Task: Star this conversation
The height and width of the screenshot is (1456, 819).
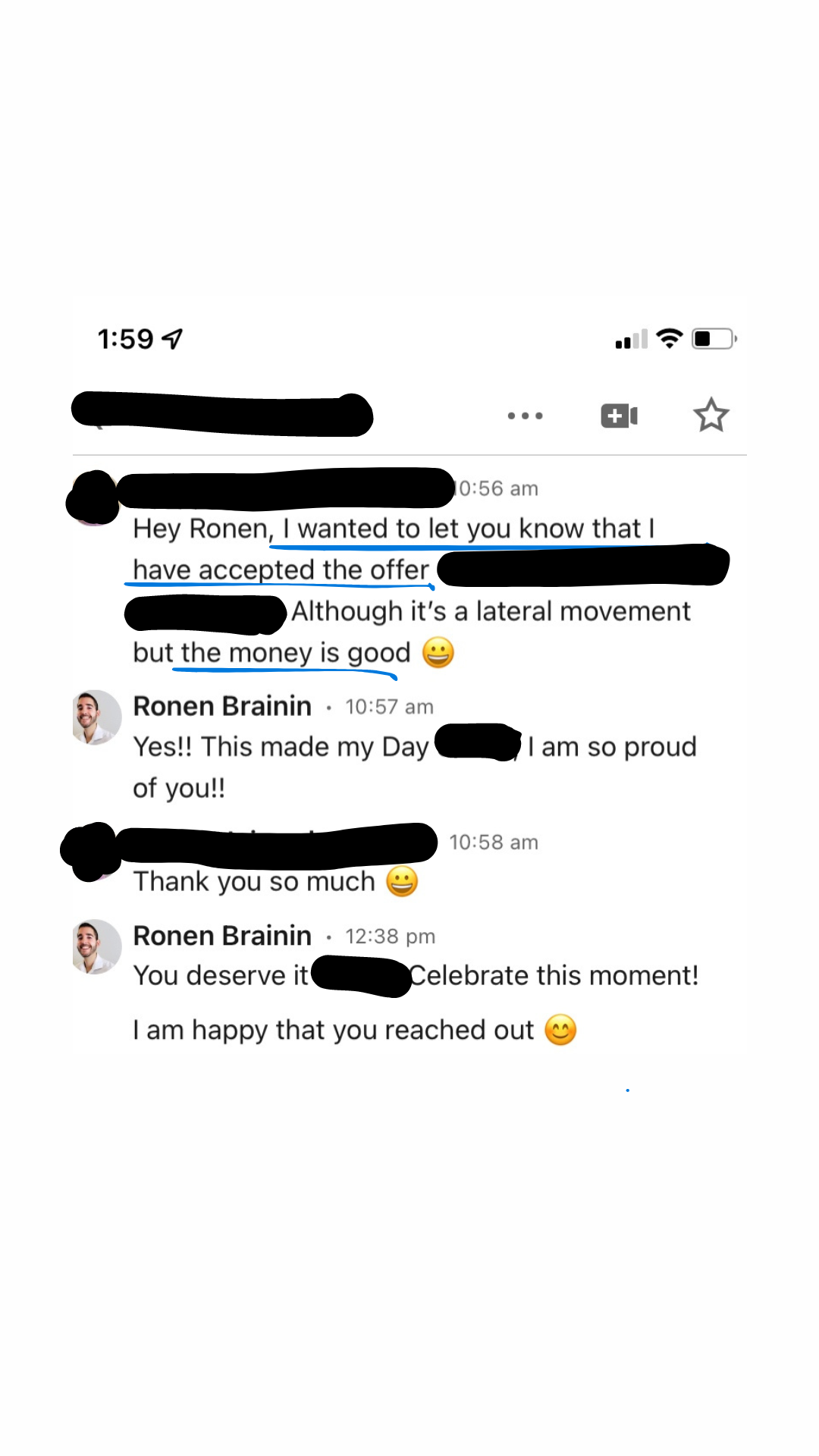Action: (x=711, y=415)
